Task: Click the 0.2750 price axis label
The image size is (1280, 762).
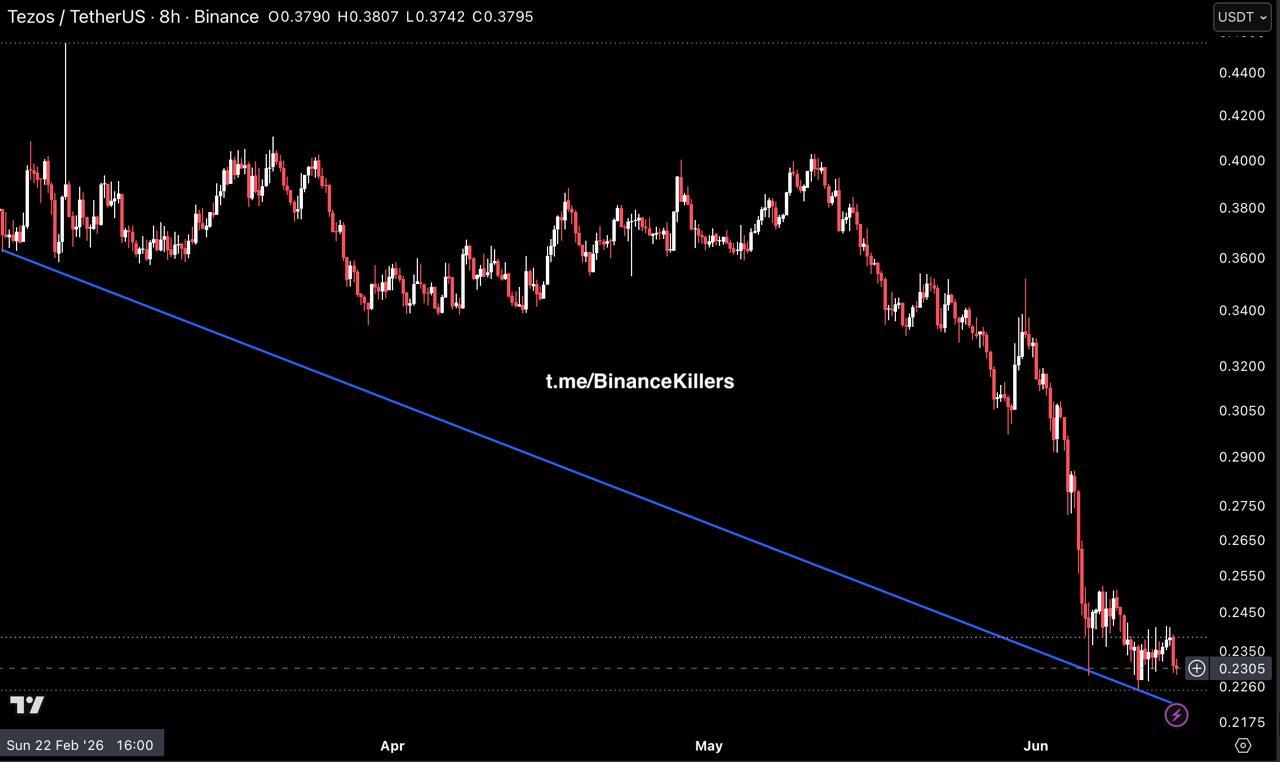Action: tap(1242, 507)
